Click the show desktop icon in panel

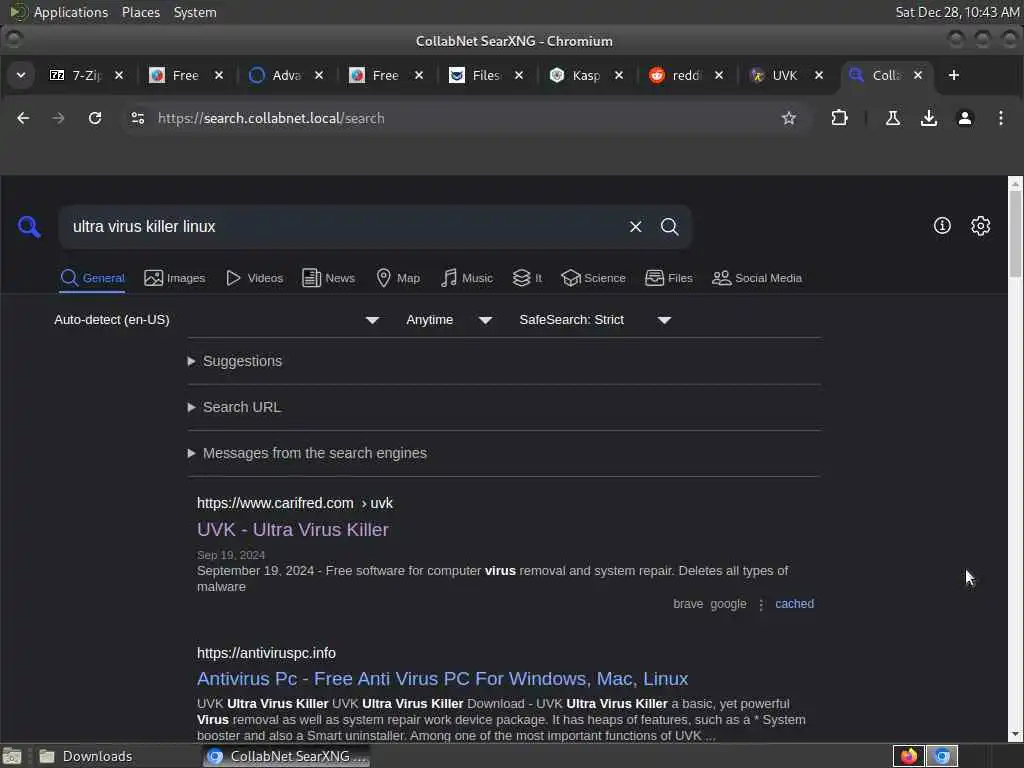[12, 756]
